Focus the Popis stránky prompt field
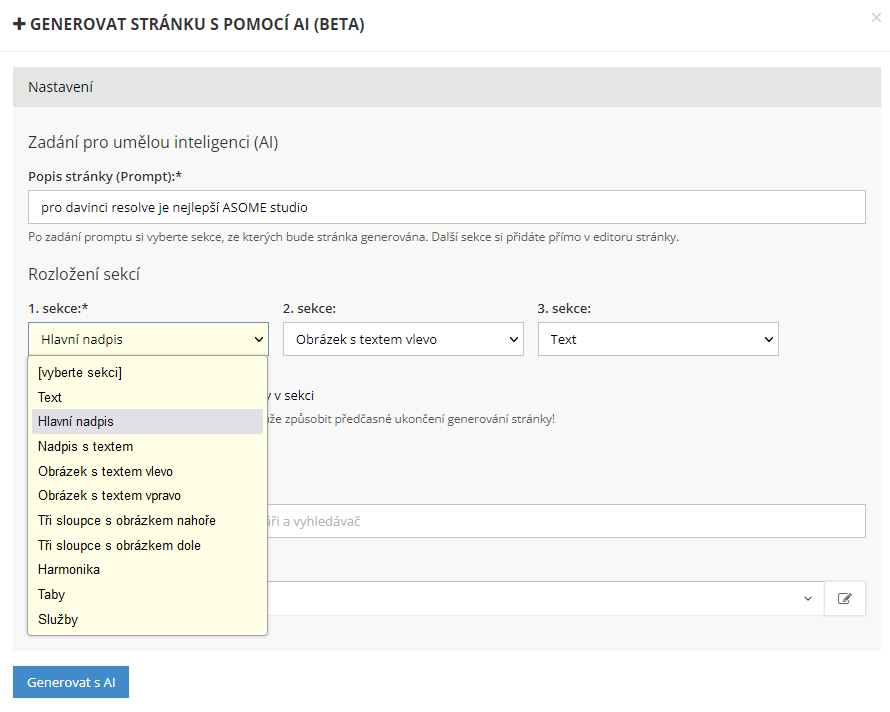Image resolution: width=890 pixels, height=712 pixels. point(446,208)
